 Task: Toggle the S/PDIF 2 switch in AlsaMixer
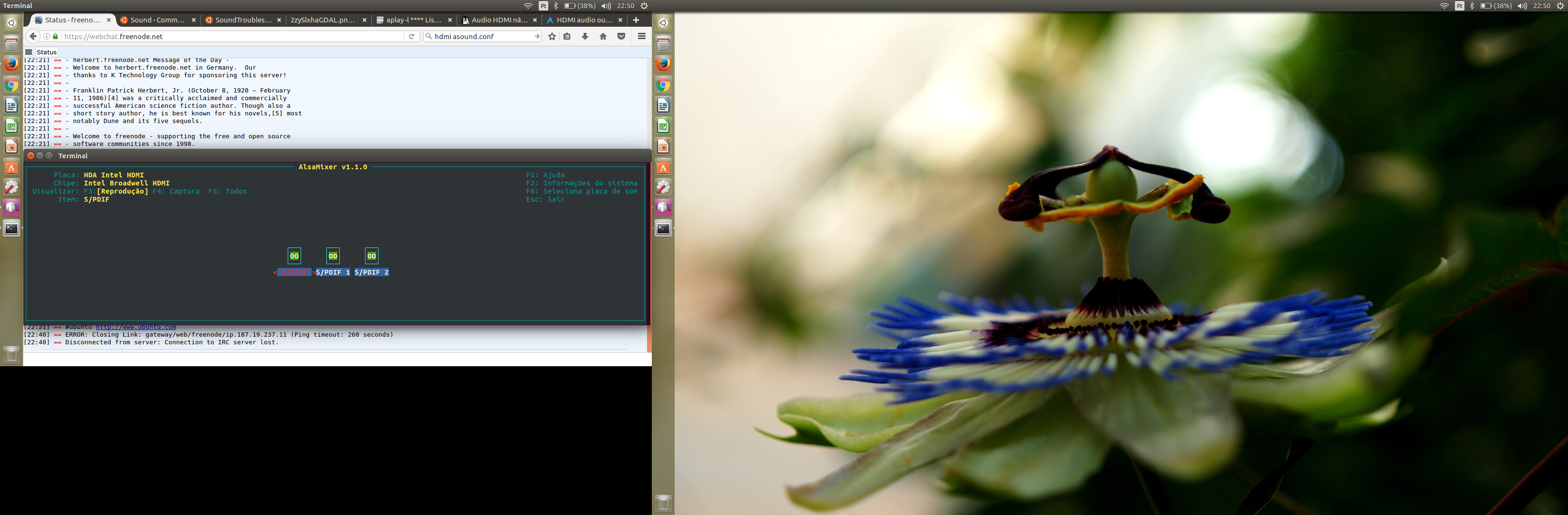tap(371, 256)
